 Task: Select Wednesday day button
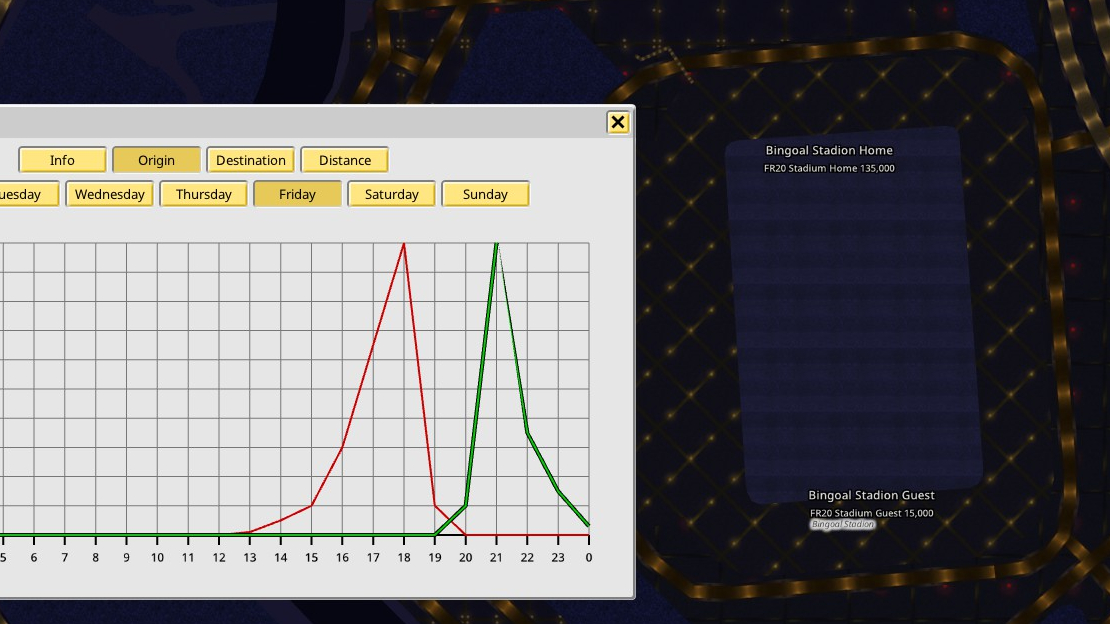click(x=110, y=194)
